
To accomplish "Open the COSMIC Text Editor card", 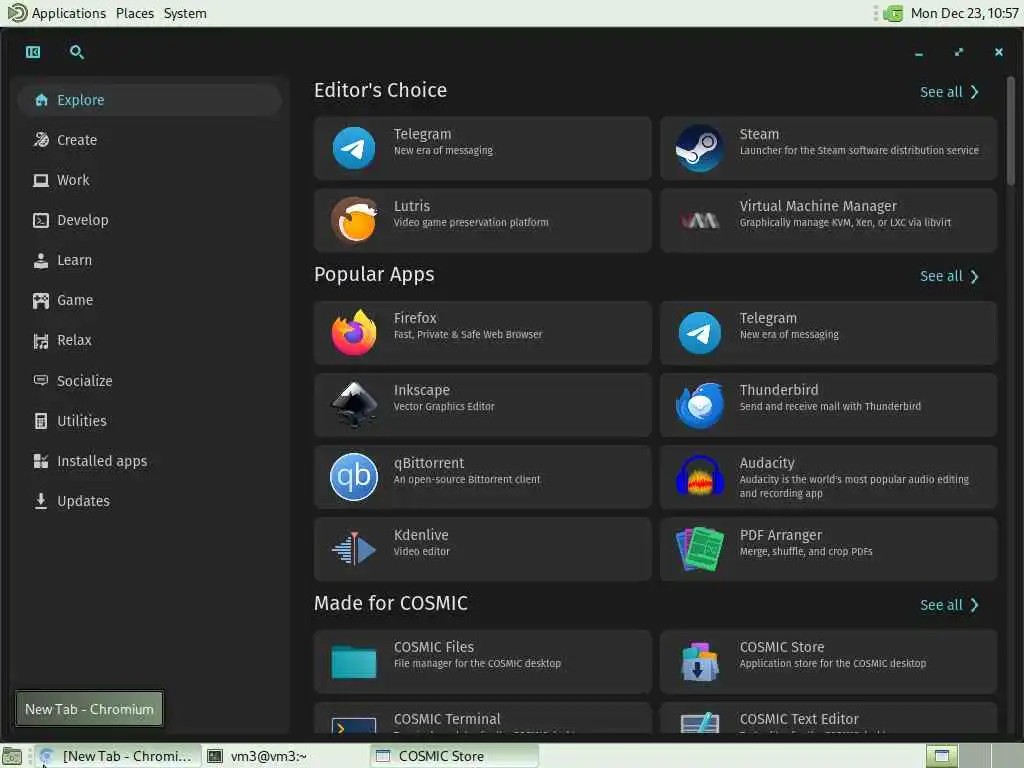I will click(828, 718).
